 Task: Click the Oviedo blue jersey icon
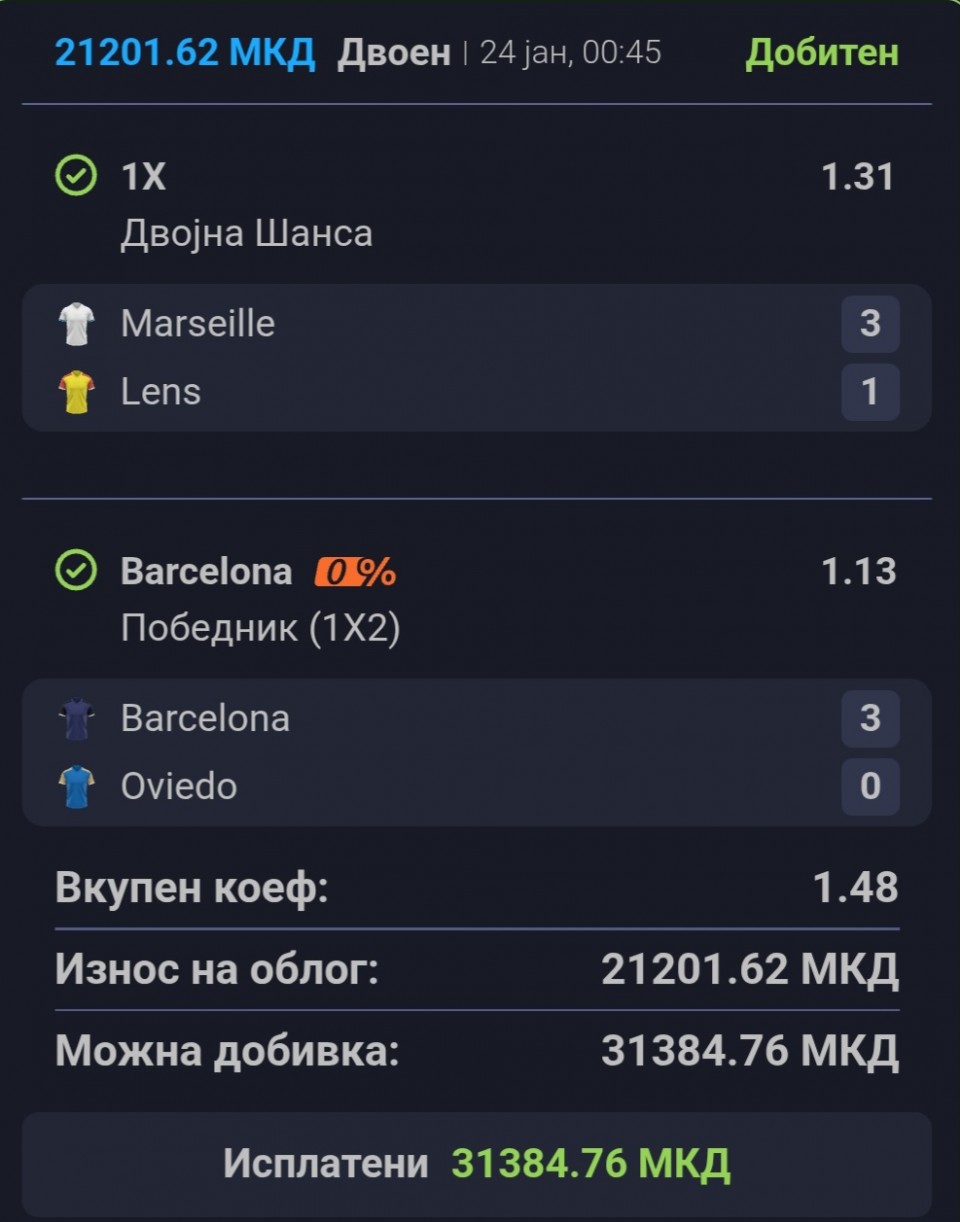76,787
